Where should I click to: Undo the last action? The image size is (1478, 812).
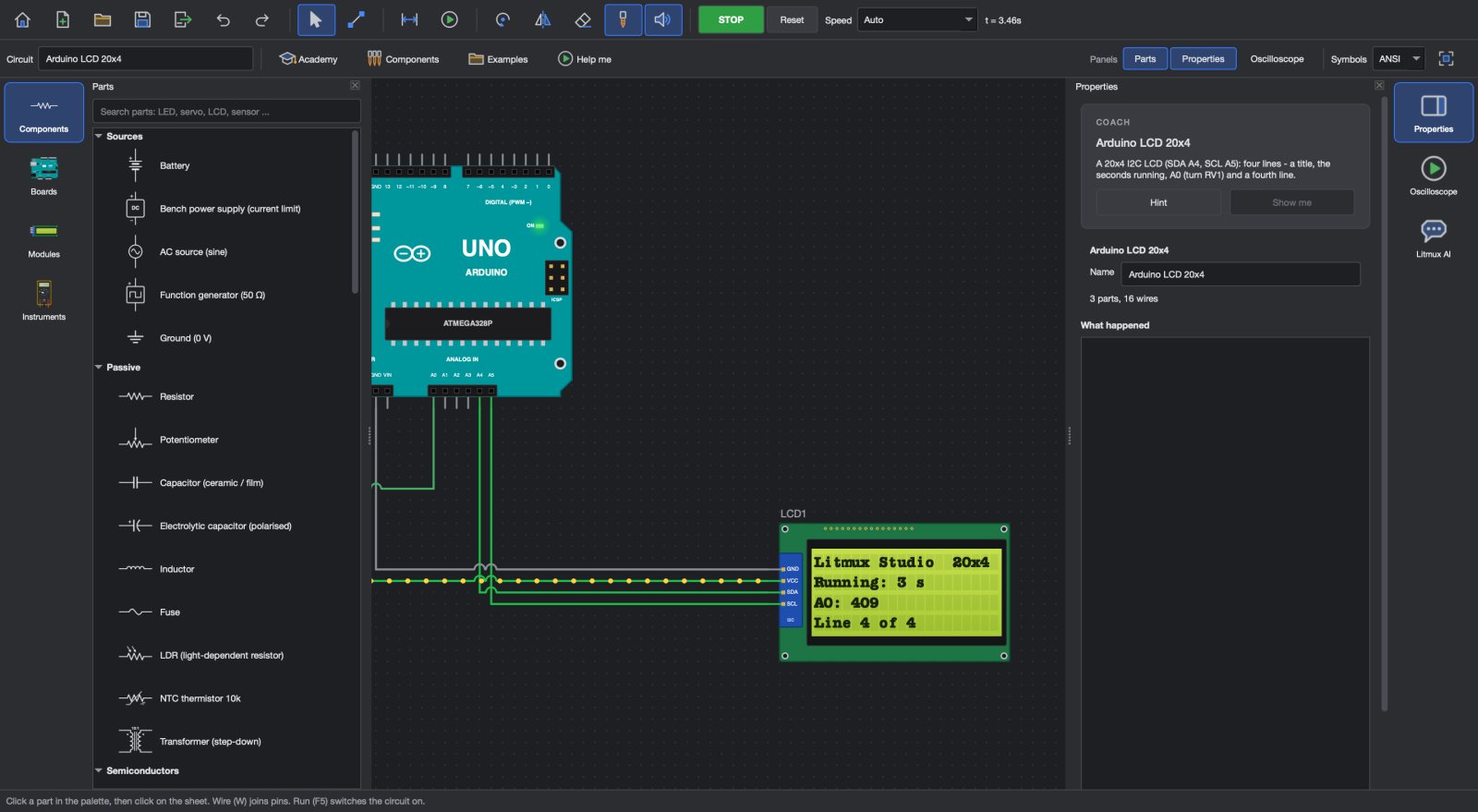pos(223,19)
